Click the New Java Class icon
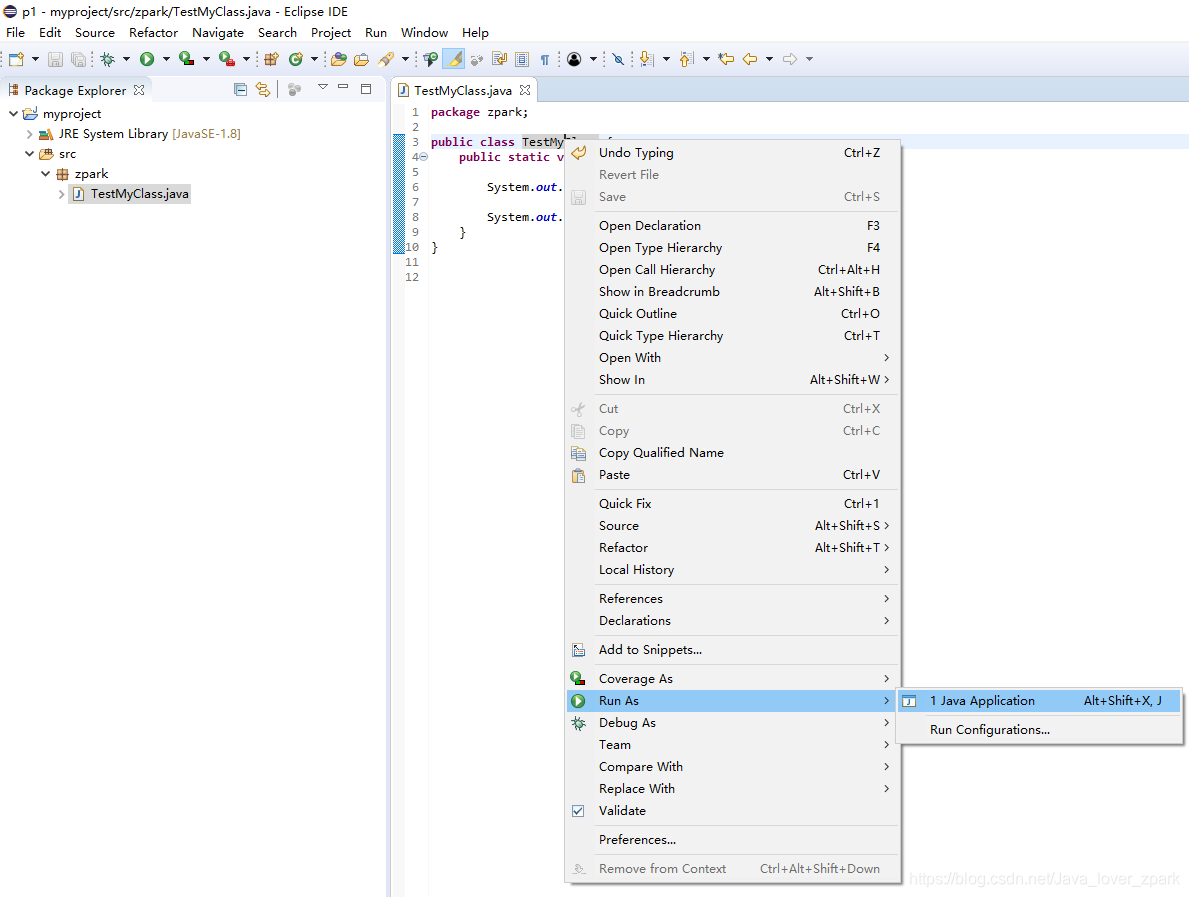1189x897 pixels. tap(296, 59)
